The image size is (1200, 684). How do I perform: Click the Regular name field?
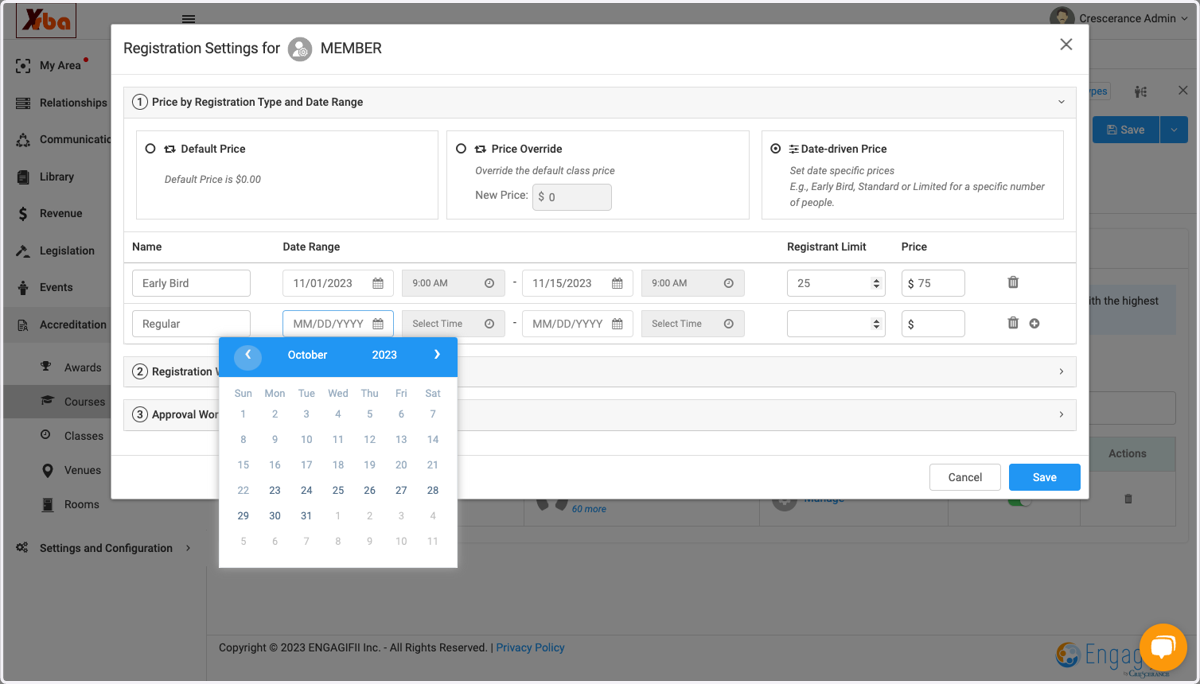191,323
